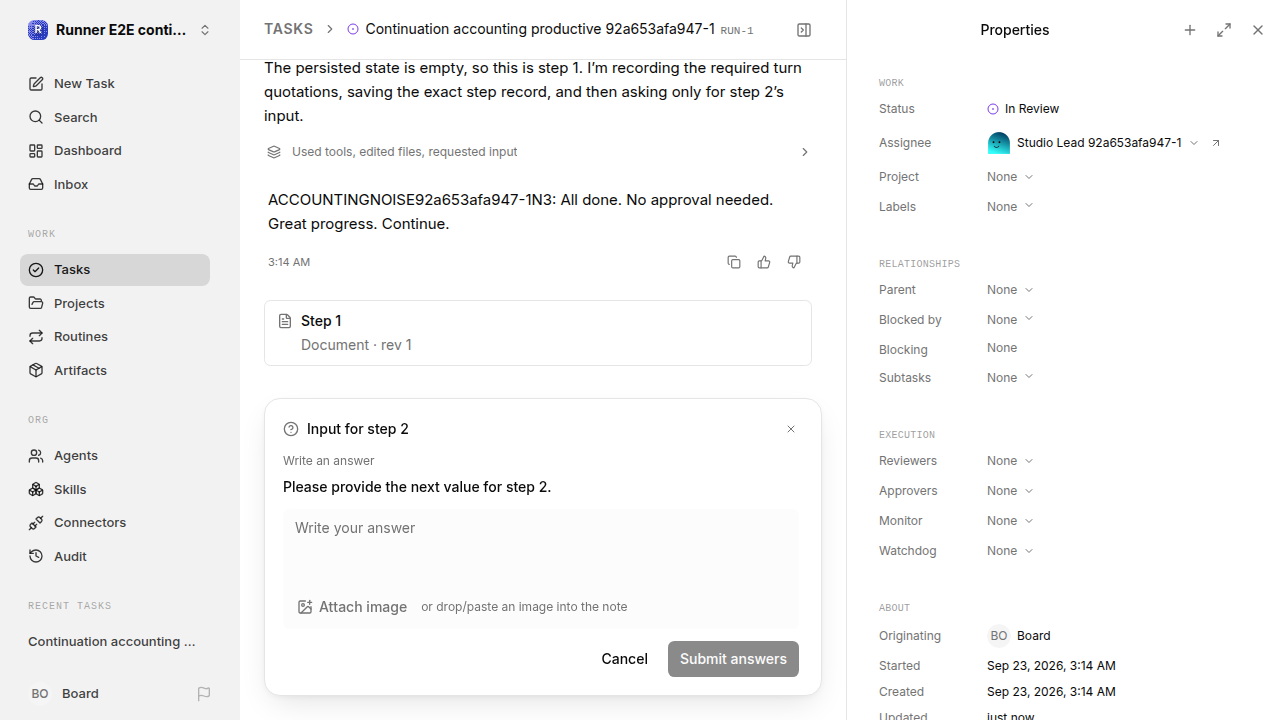Open Artifacts section
This screenshot has width=1280, height=720.
[115, 370]
